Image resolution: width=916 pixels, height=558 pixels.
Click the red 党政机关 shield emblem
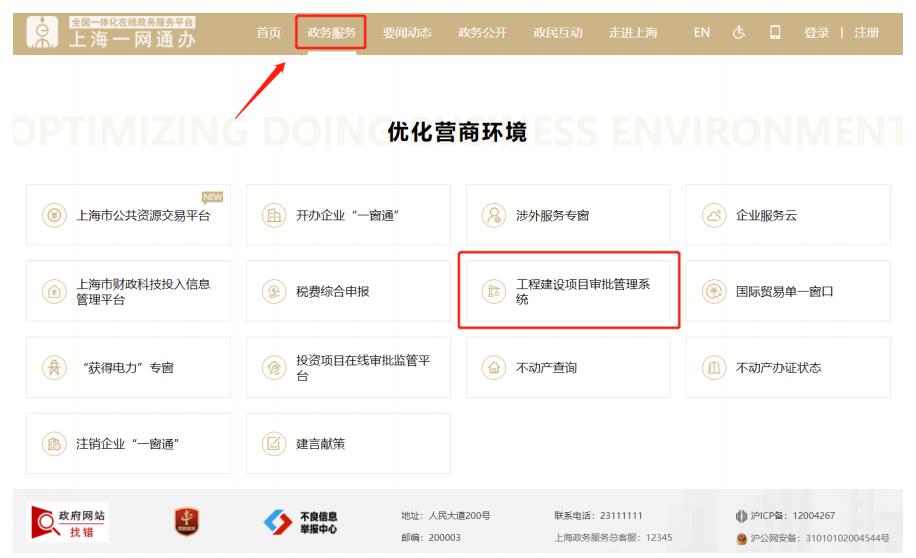187,521
